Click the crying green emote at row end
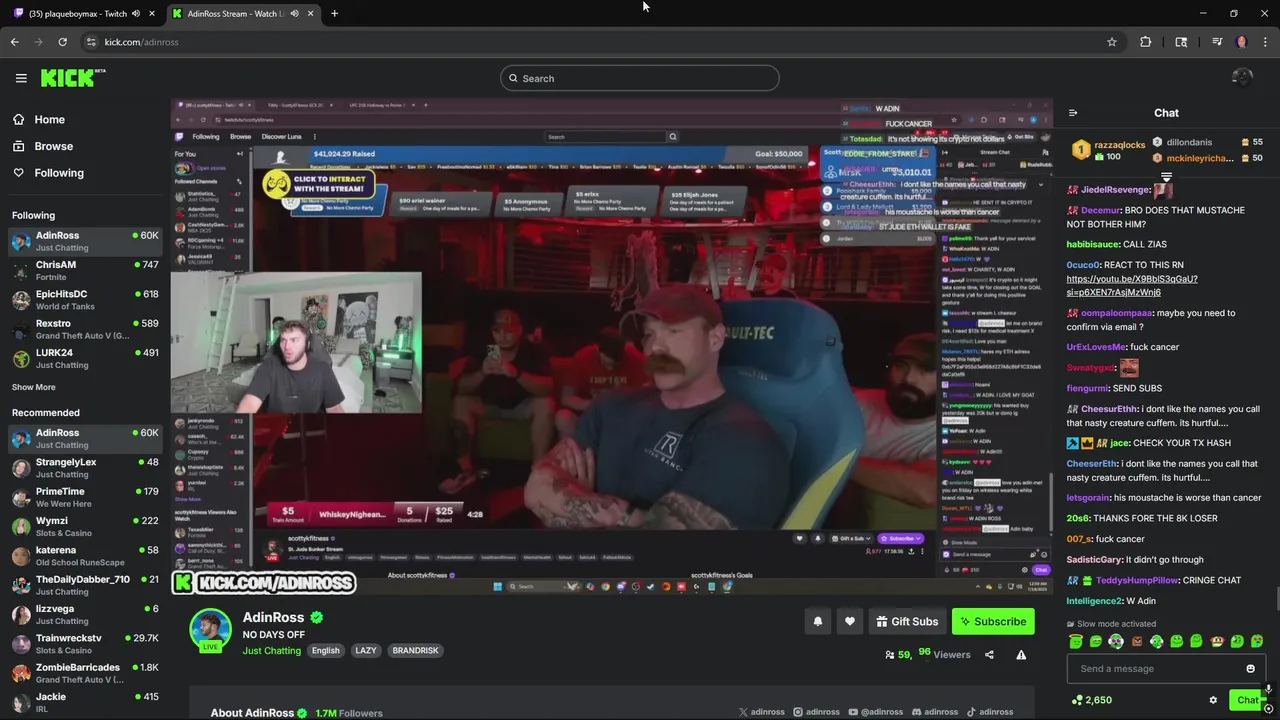Viewport: 1280px width, 720px height. (x=1257, y=642)
